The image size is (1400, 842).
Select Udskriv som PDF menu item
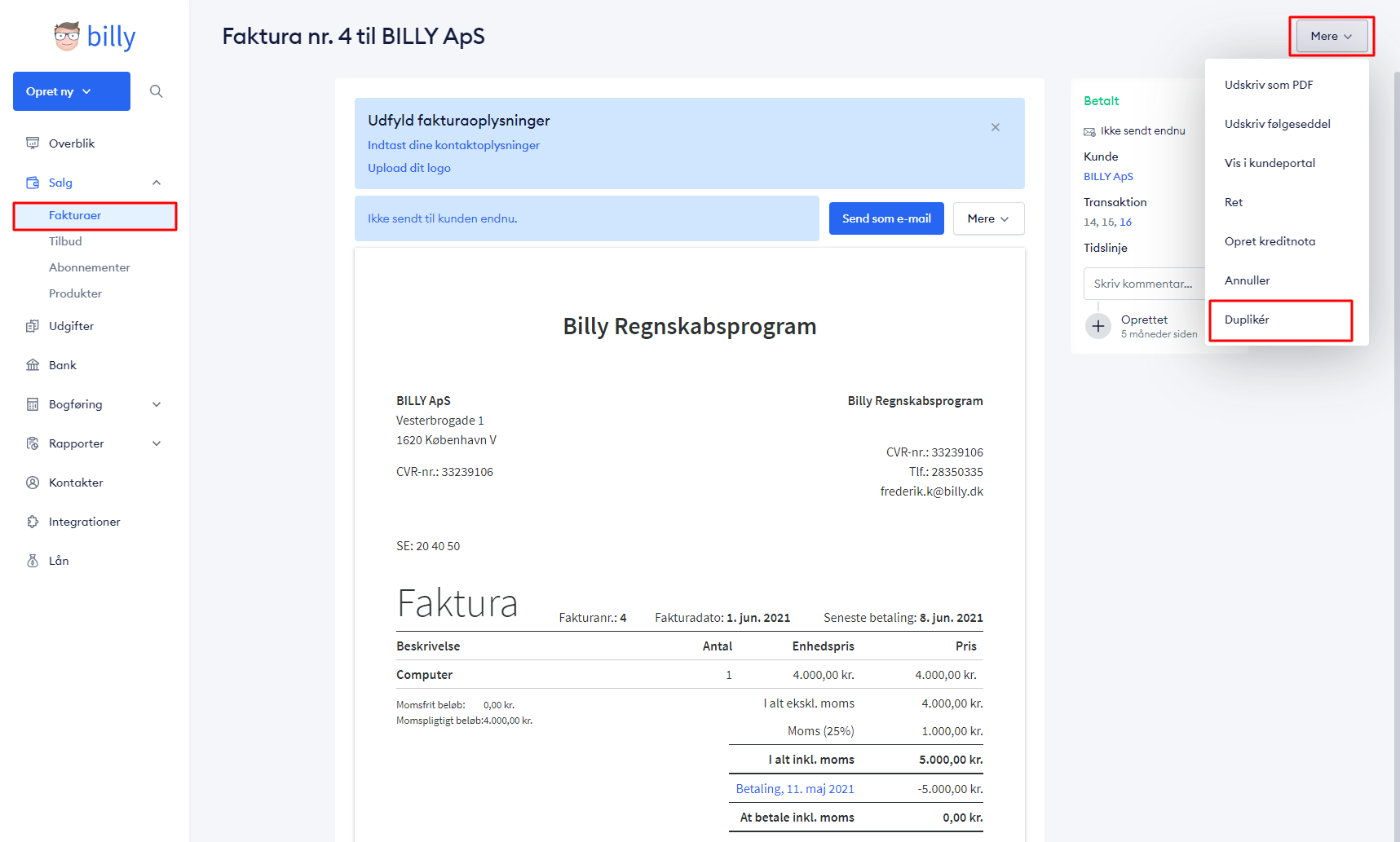tap(1287, 85)
